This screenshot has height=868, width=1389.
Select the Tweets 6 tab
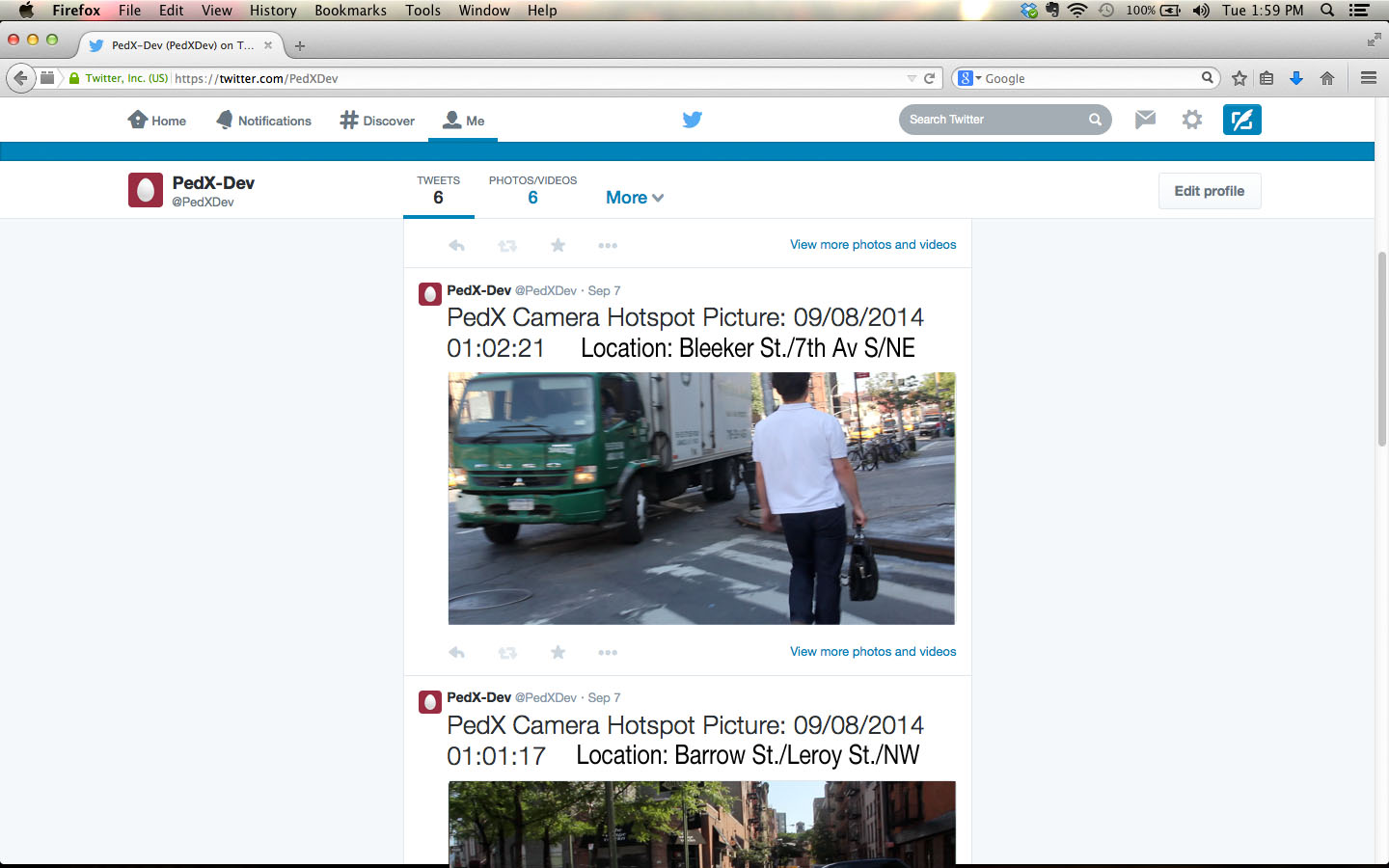click(438, 191)
